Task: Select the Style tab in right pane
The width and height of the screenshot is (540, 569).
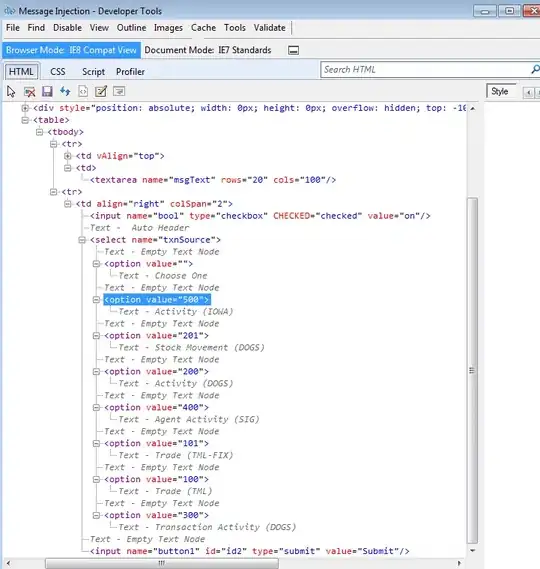Action: click(x=500, y=91)
